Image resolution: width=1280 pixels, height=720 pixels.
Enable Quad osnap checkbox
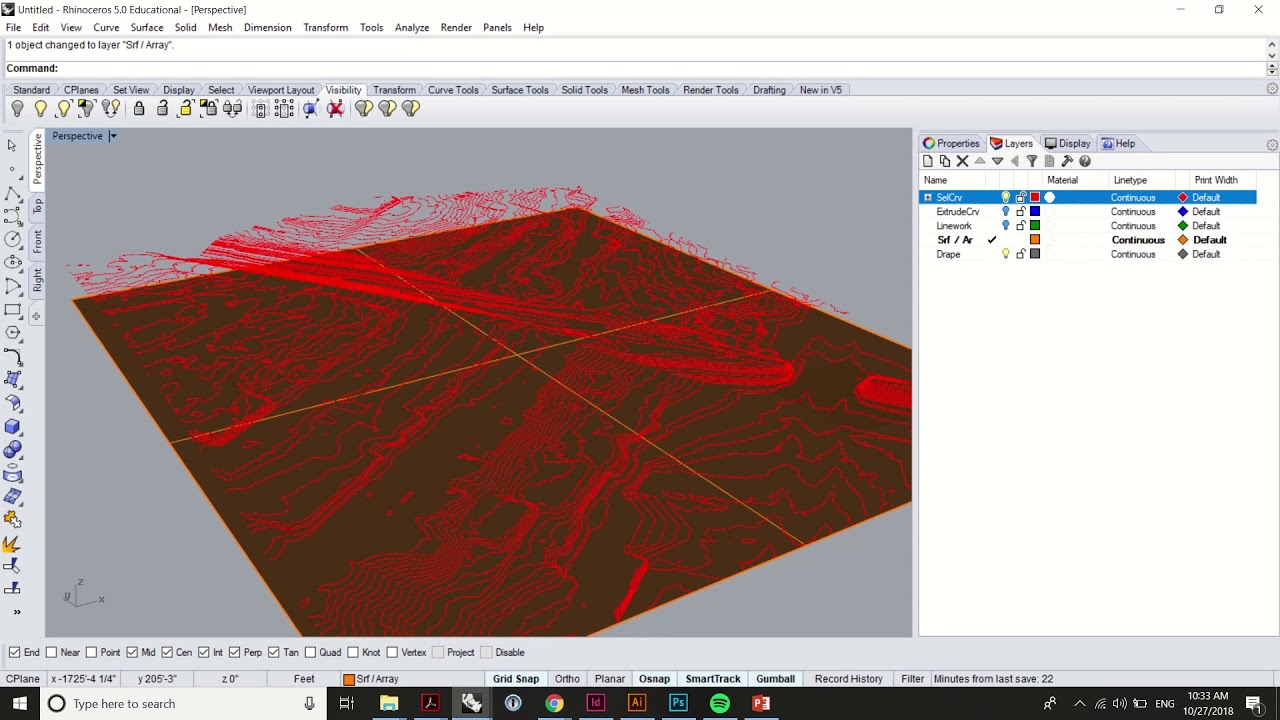(310, 652)
